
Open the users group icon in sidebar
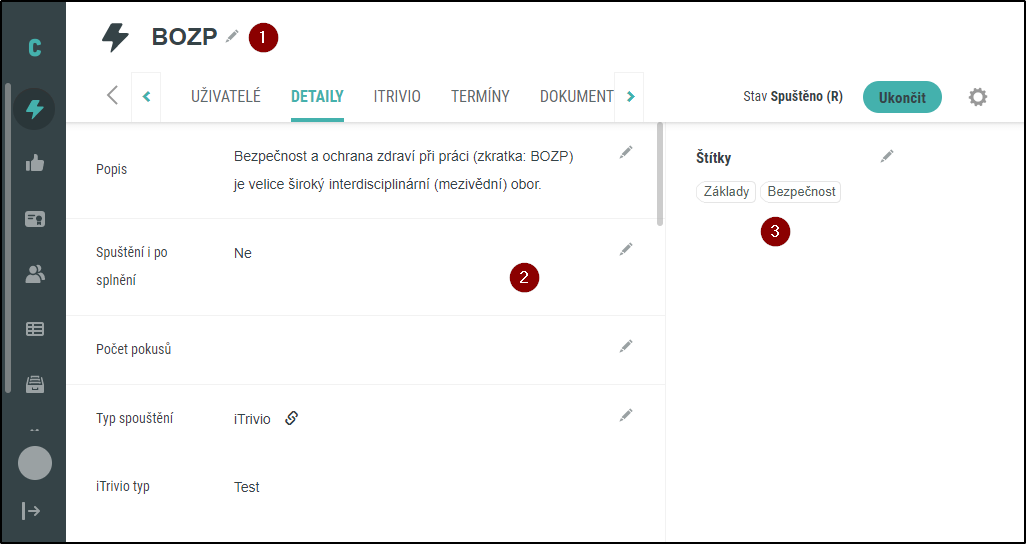[34, 274]
